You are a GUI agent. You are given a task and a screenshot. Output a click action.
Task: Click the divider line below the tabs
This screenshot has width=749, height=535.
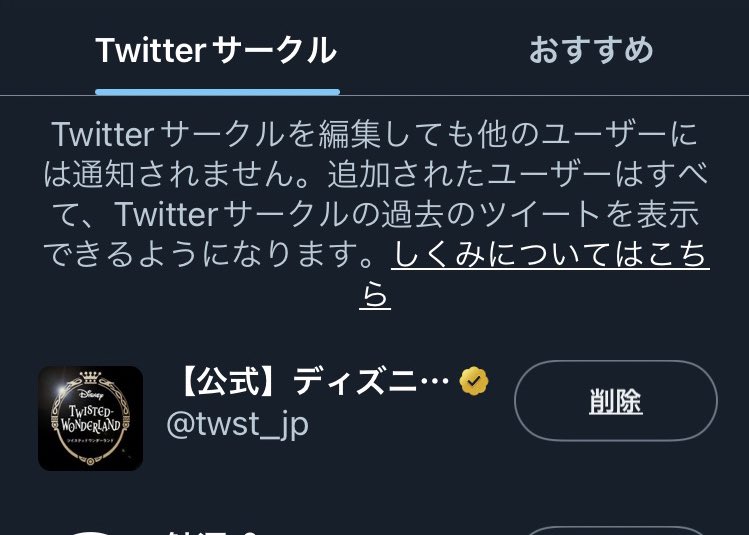tap(374, 96)
